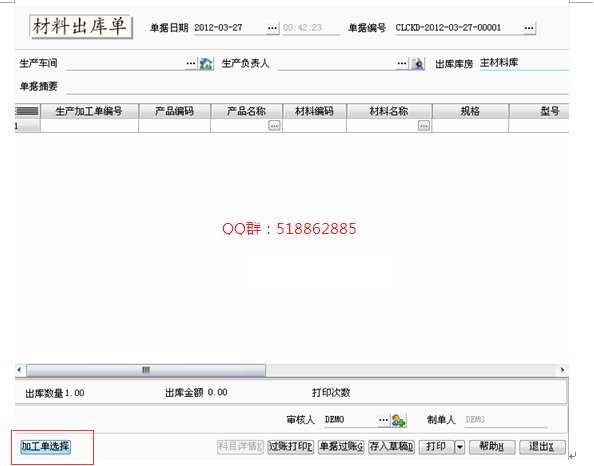Click the 出库数量 1.00 summary text
This screenshot has height=466, width=594.
click(55, 394)
